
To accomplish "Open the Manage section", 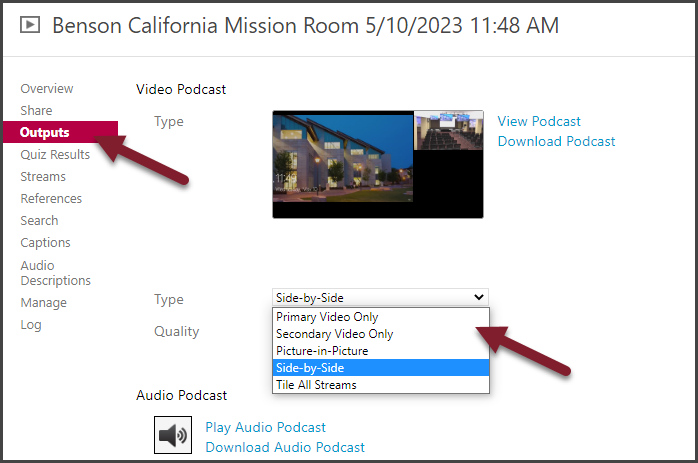I will pos(43,303).
